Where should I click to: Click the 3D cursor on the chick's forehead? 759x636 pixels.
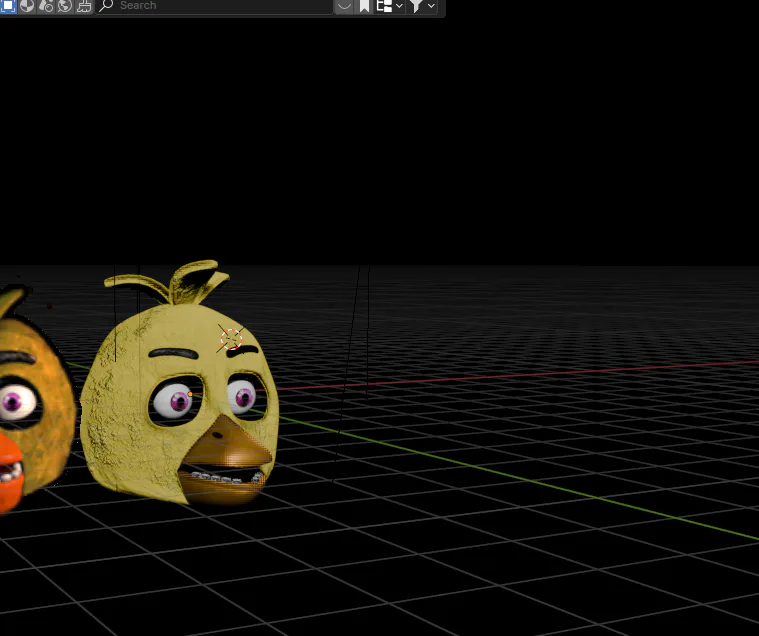pos(231,338)
